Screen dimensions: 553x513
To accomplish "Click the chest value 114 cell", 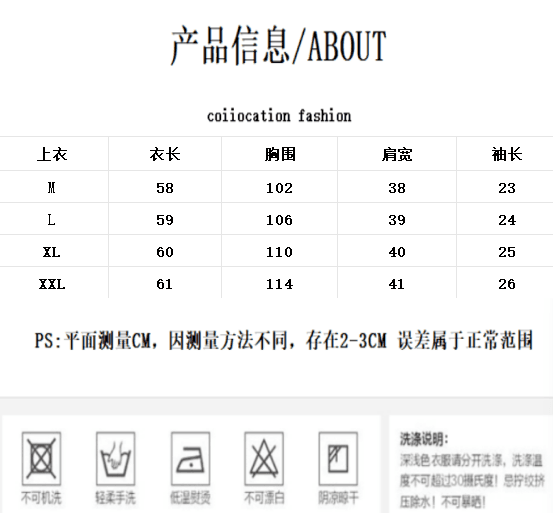I will tap(279, 284).
